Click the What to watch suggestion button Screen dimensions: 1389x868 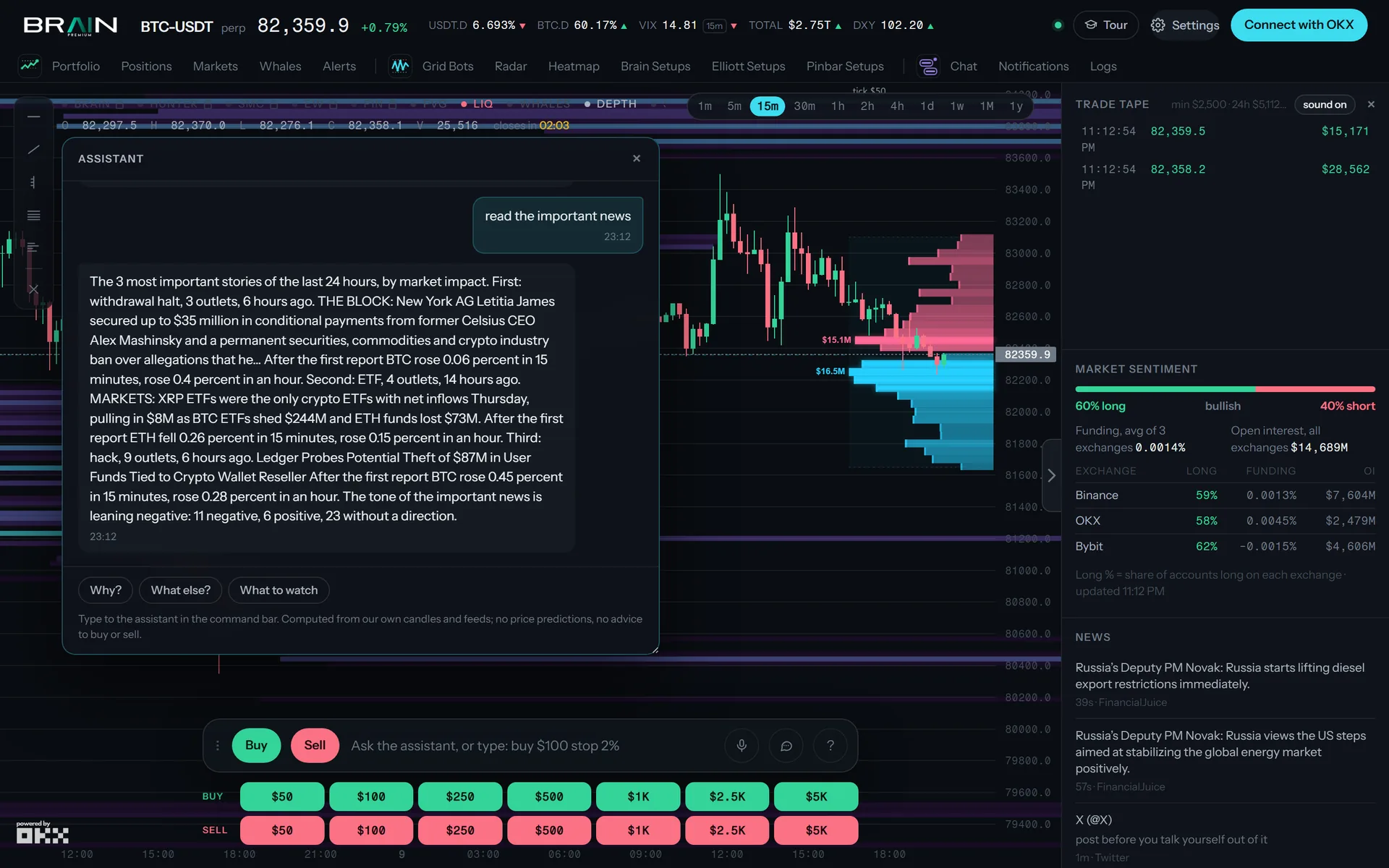tap(279, 590)
